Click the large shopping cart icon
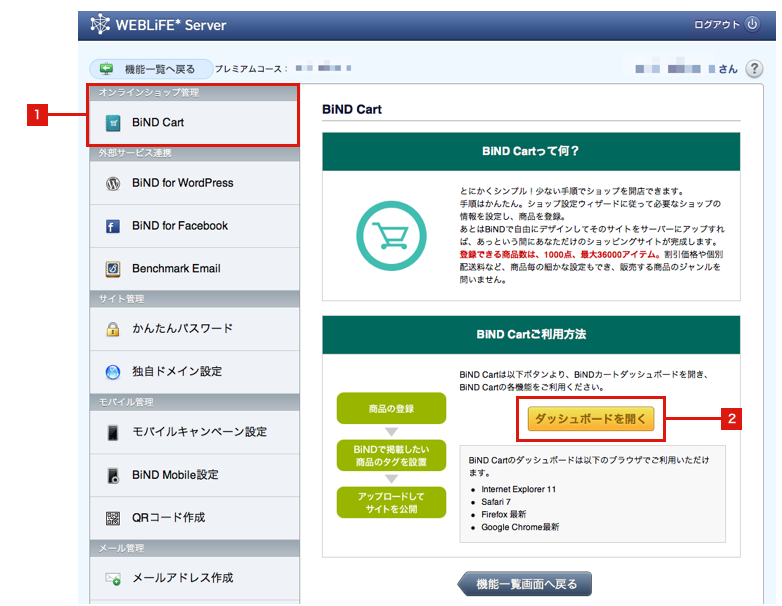The image size is (782, 606). [391, 236]
